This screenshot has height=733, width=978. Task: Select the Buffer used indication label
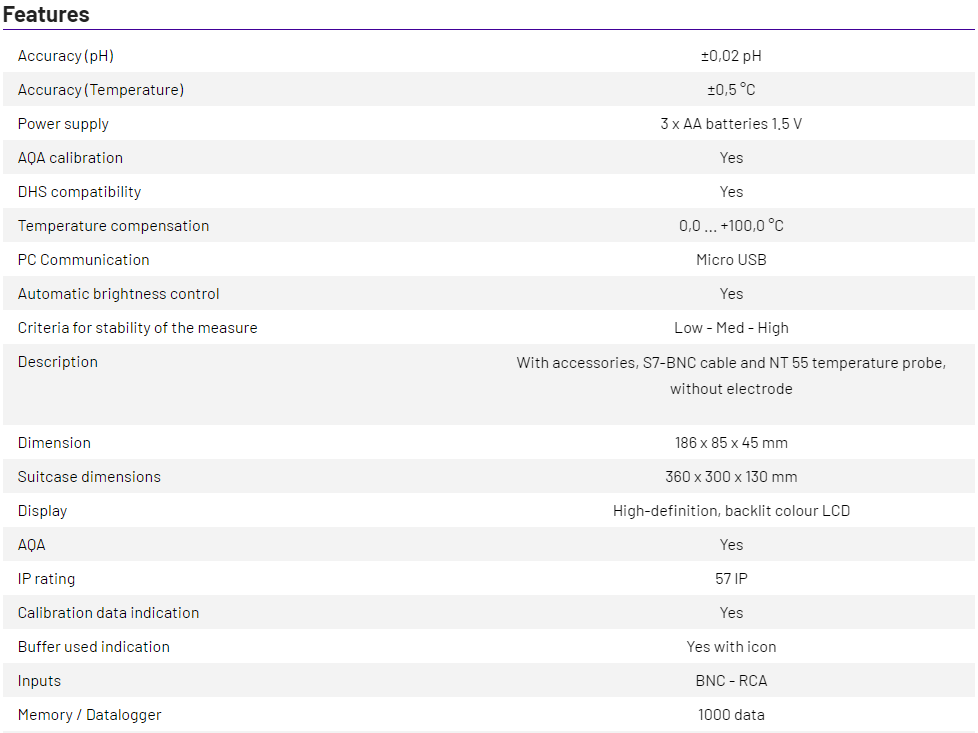click(94, 647)
